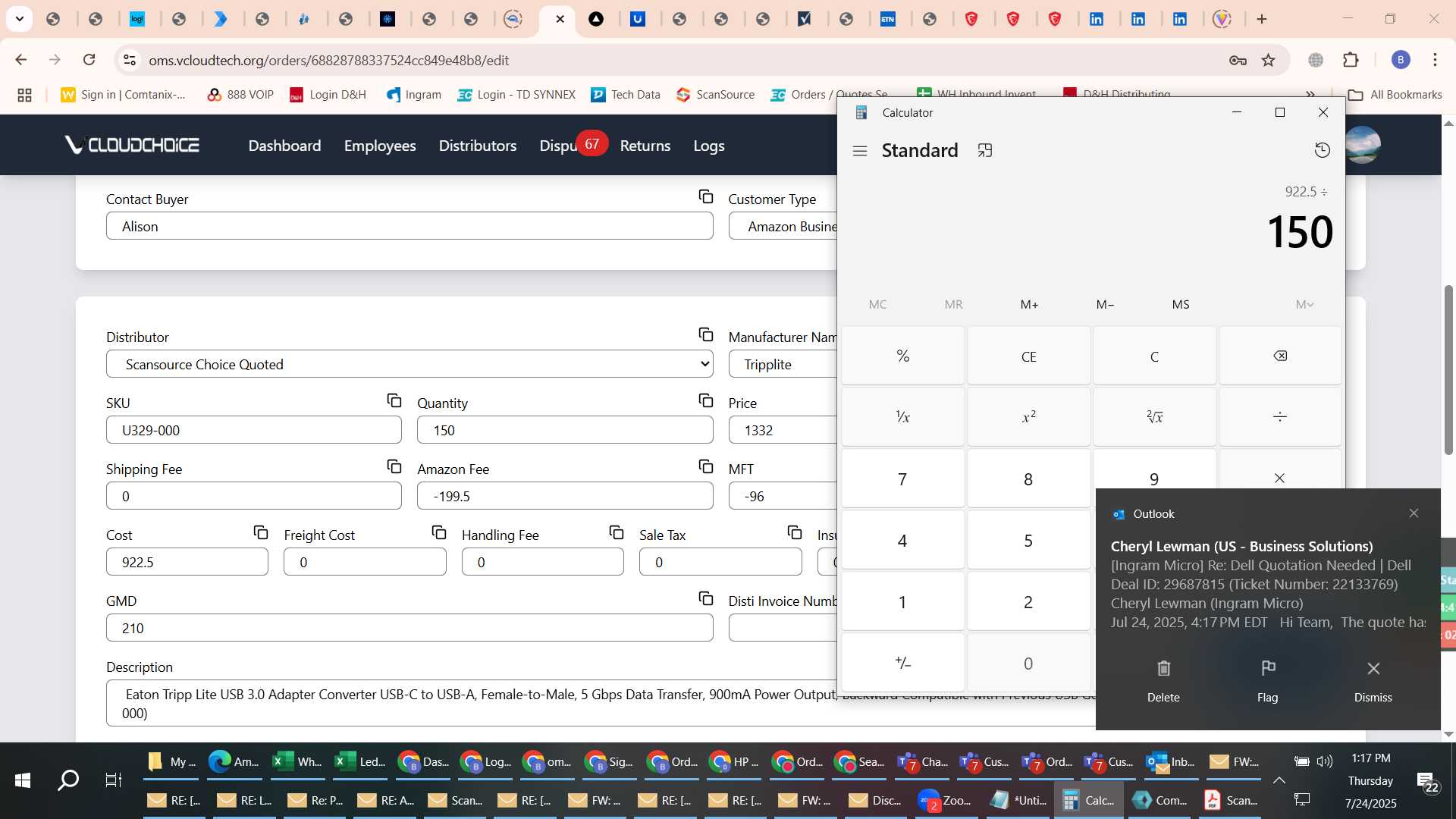Open the Calculator navigation hamburger menu
The height and width of the screenshot is (819, 1456).
(860, 151)
